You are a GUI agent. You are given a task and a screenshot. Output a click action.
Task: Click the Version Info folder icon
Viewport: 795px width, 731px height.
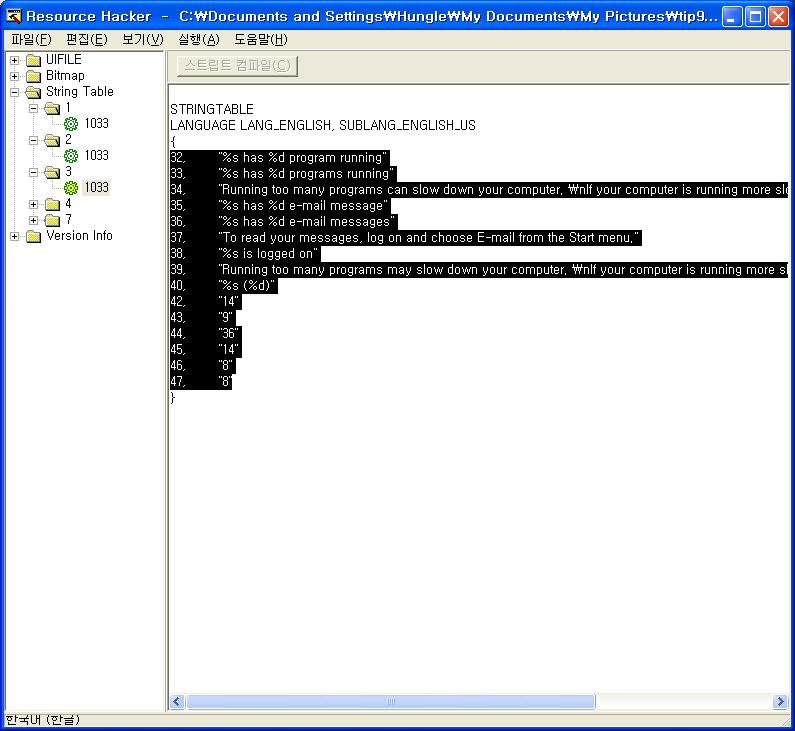33,236
